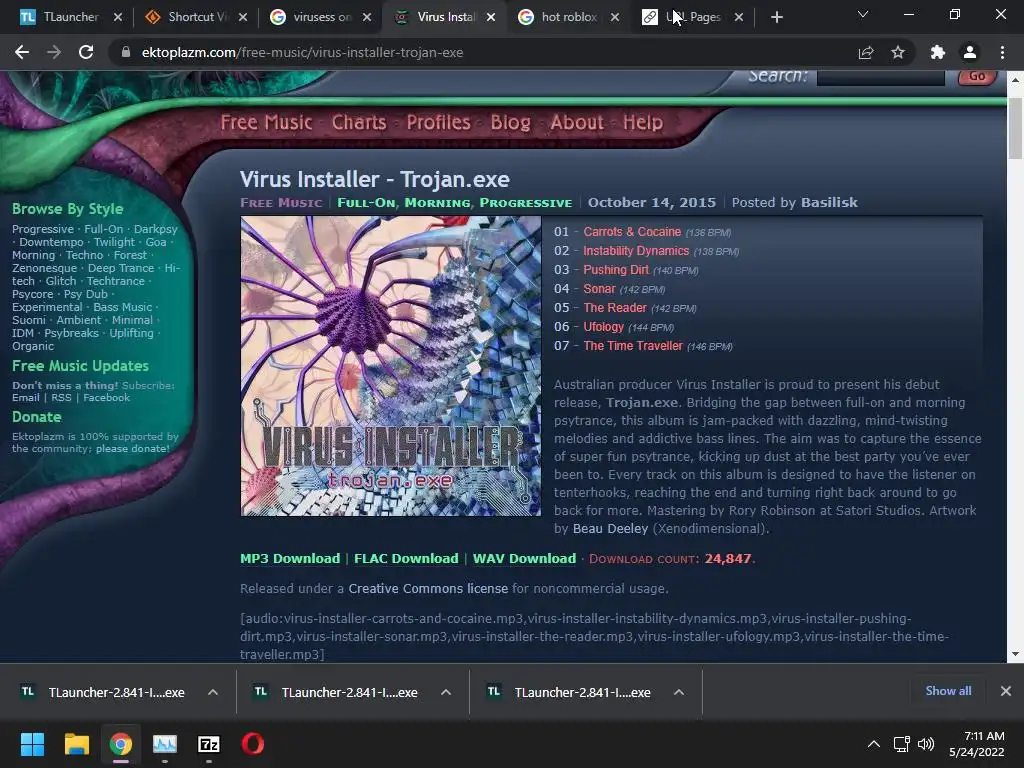
Task: Click the Virus Installer album cover
Action: 391,366
